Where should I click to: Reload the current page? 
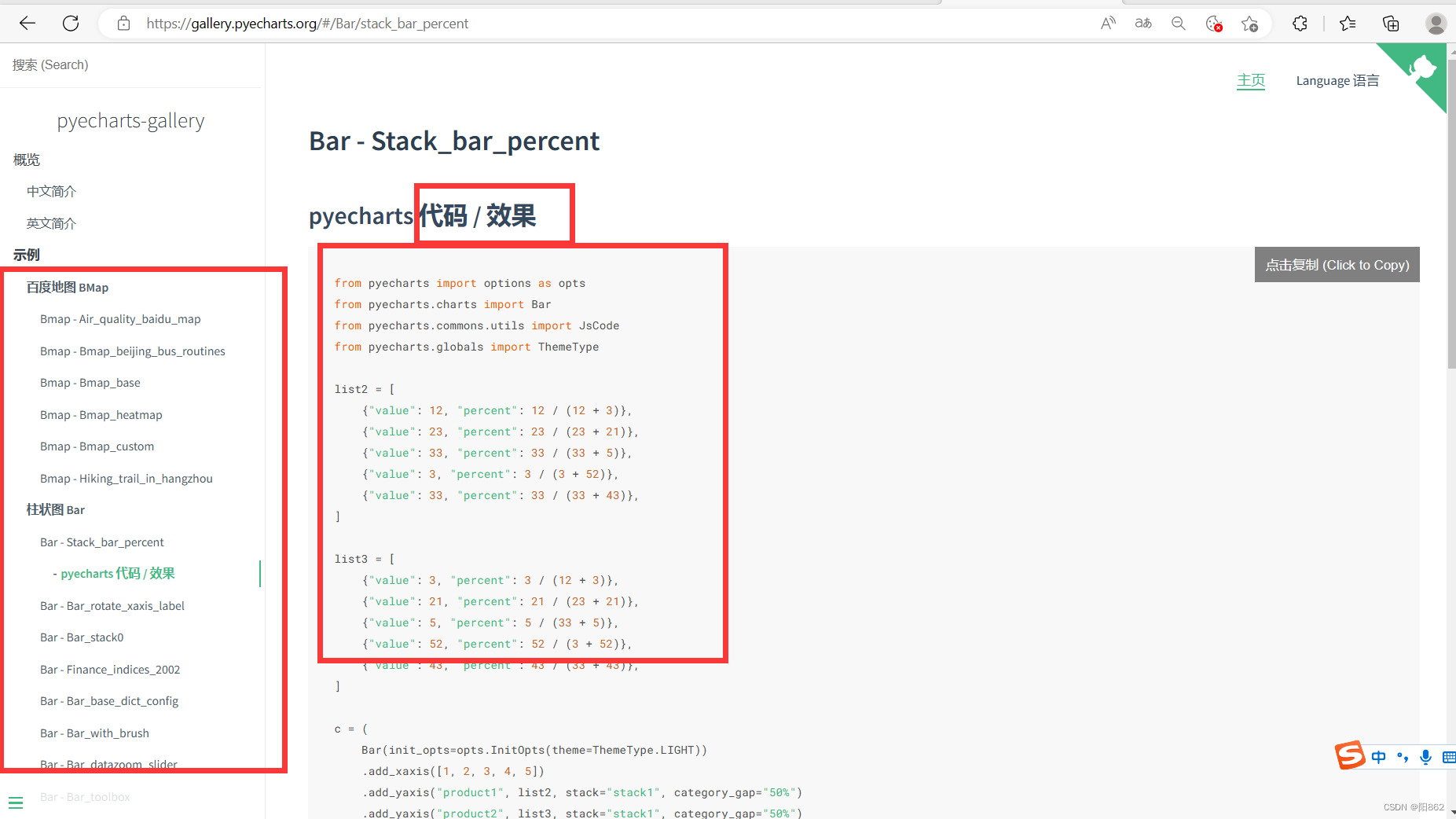point(71,24)
